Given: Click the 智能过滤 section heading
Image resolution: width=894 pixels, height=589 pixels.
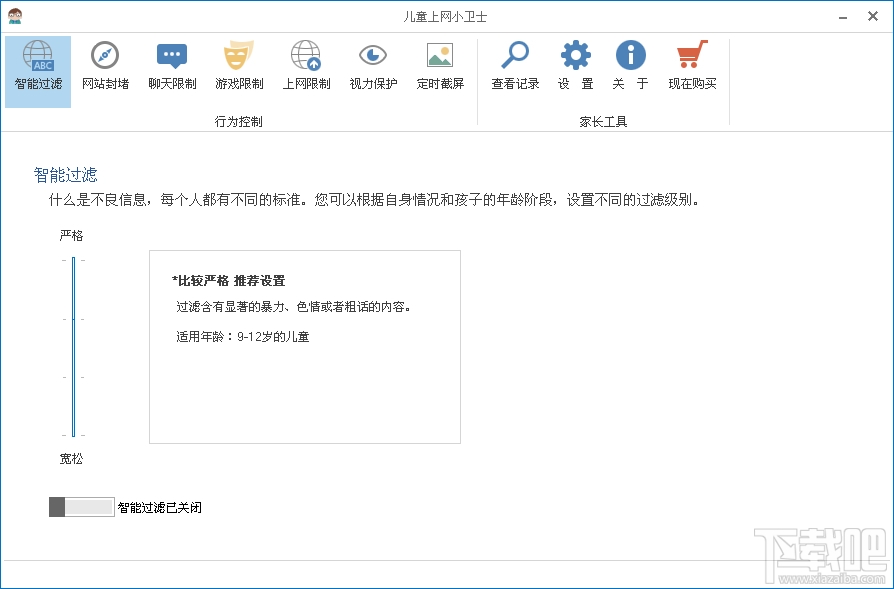Looking at the screenshot, I should tap(66, 175).
